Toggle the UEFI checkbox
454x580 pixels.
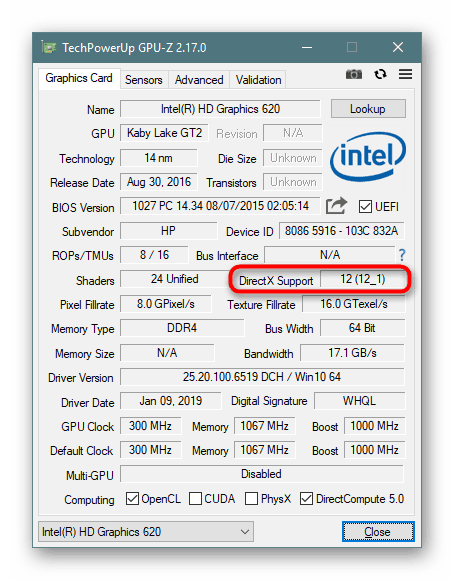(x=365, y=206)
